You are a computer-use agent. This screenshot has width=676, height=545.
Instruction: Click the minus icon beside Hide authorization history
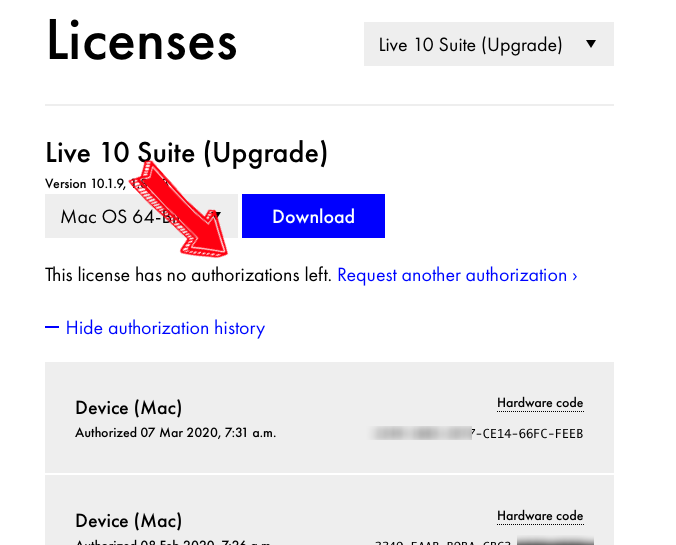pos(52,328)
